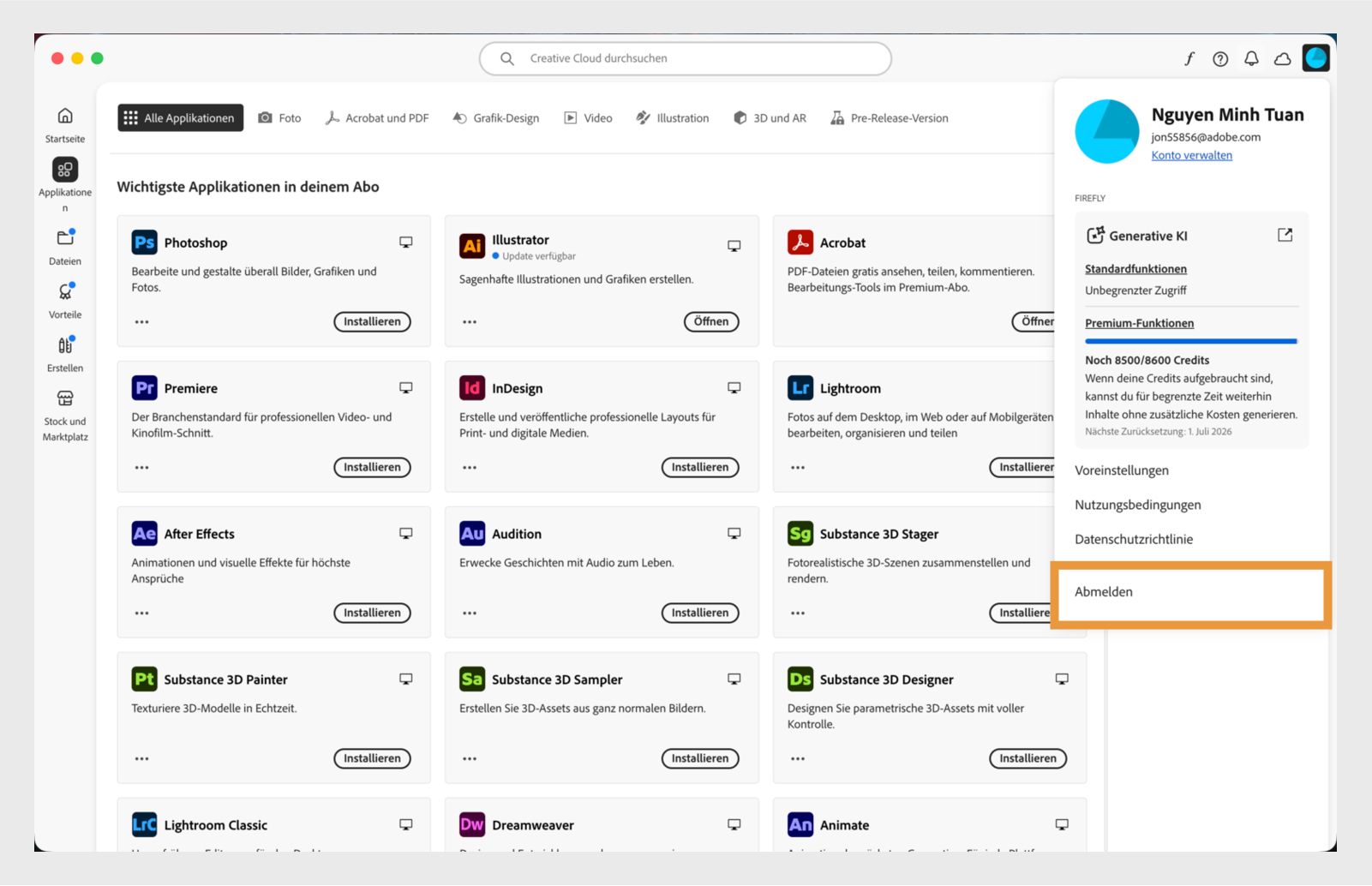Open more options for Substance 3D Sampler
The image size is (1372, 886).
pos(470,759)
